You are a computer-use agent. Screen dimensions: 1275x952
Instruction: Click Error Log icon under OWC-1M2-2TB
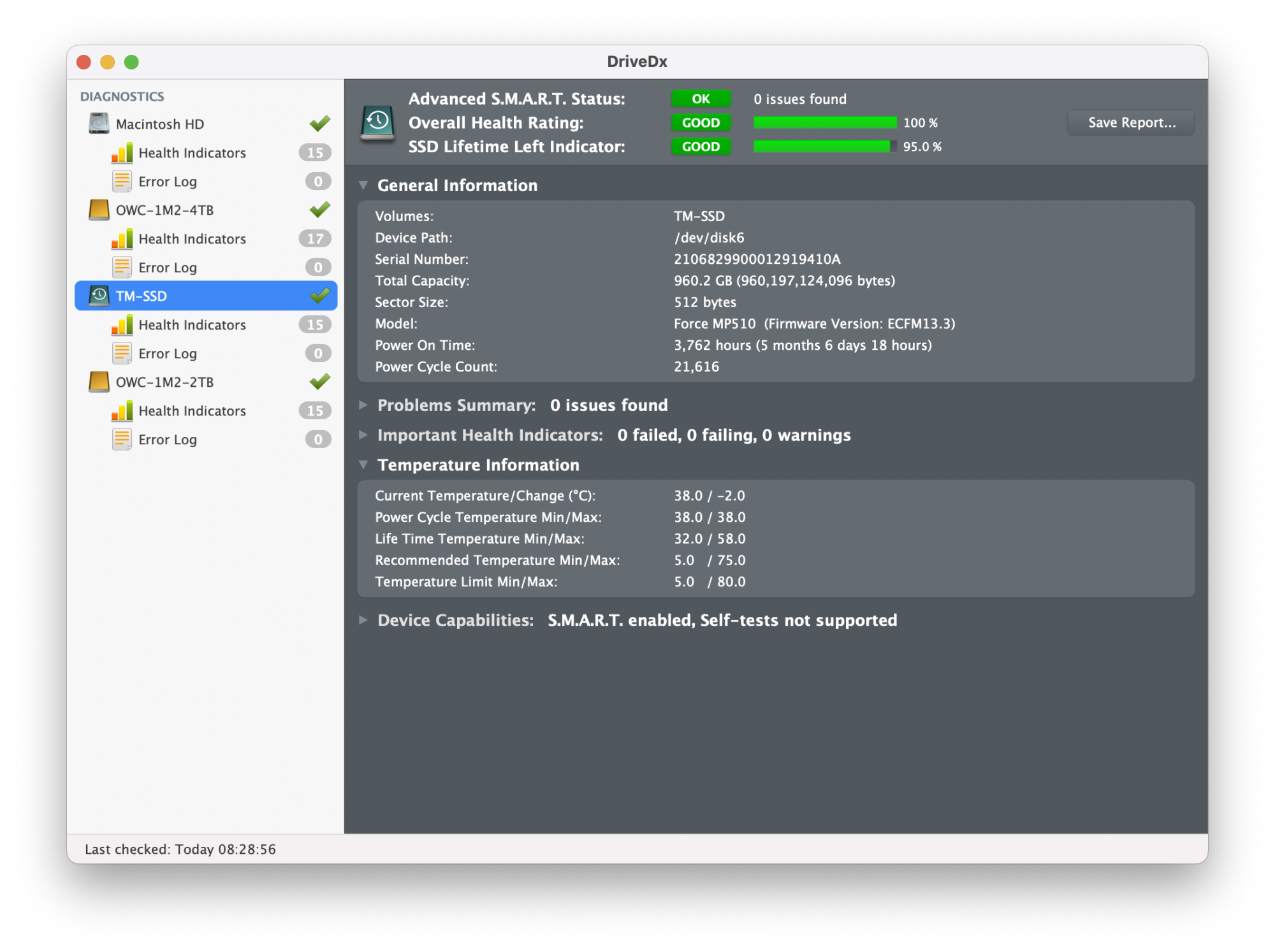[x=122, y=440]
